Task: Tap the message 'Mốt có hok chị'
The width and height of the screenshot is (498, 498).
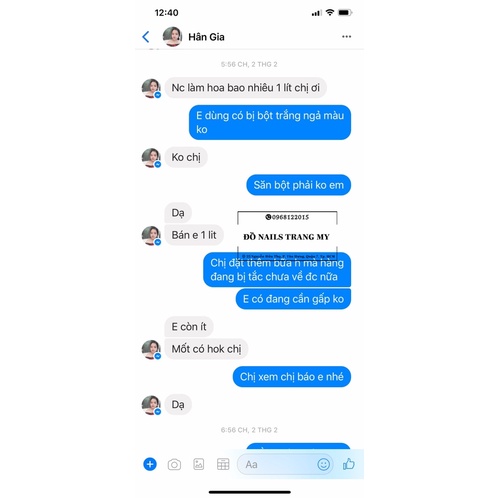Action: point(206,349)
